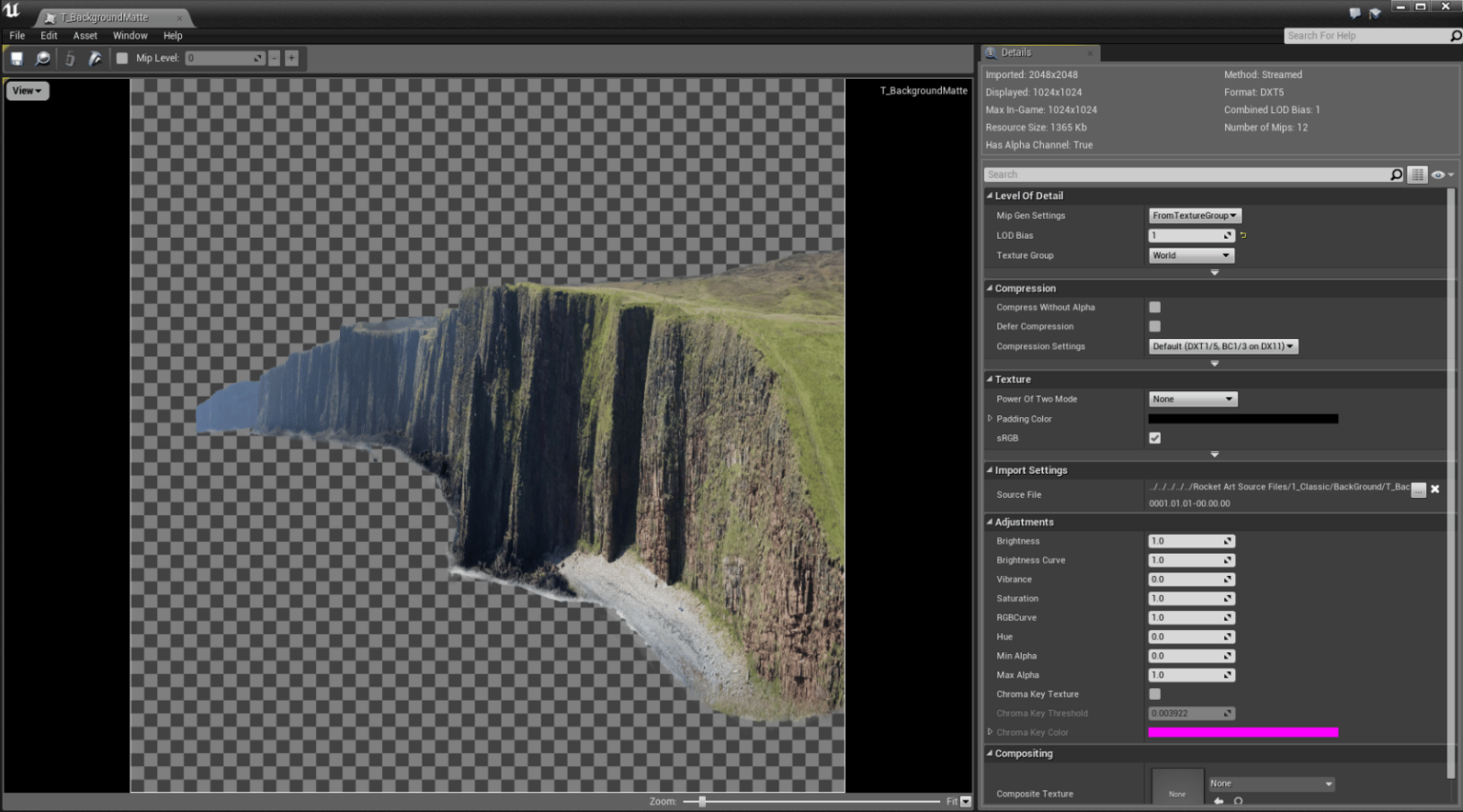Click into the Brightness value field
Image resolution: width=1463 pixels, height=812 pixels.
click(1184, 541)
